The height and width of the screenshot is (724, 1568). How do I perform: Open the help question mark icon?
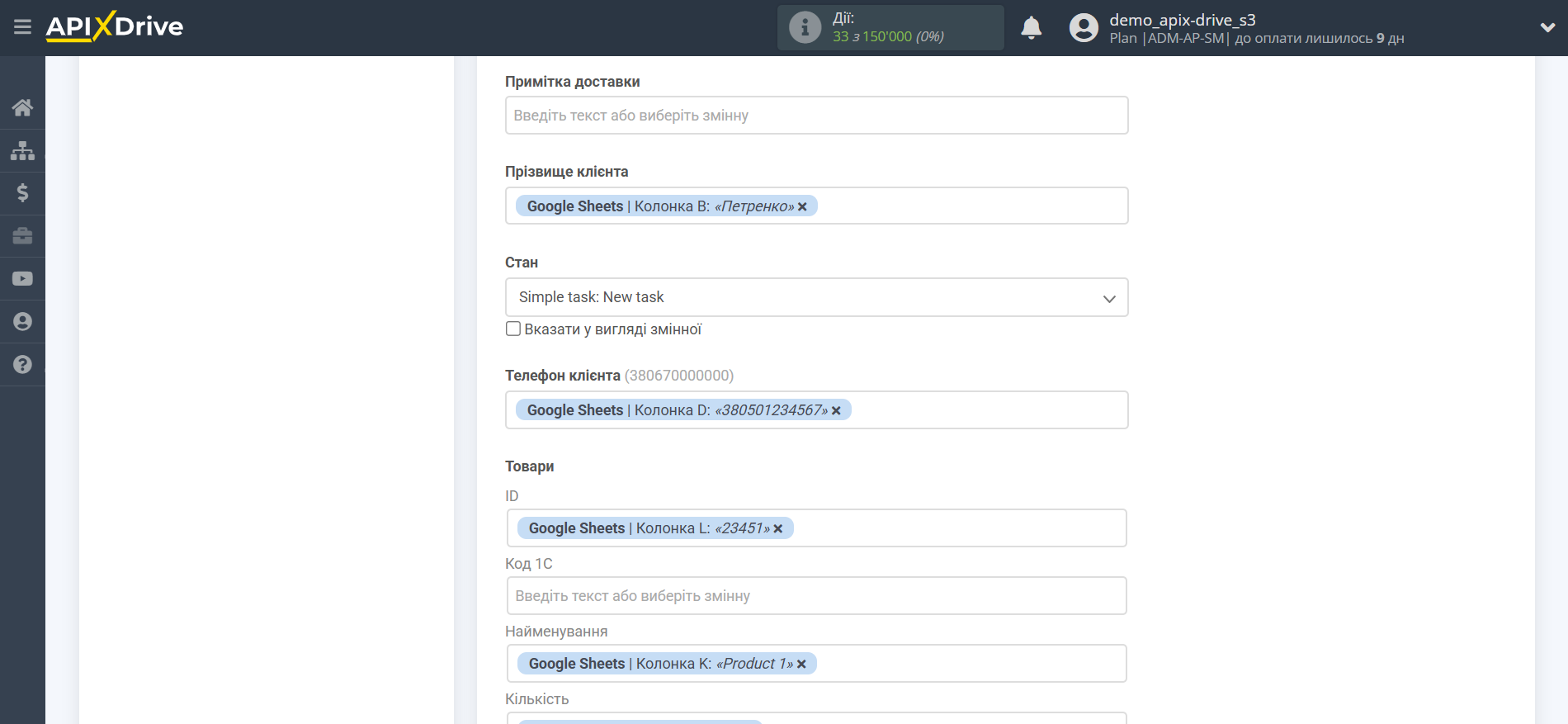[22, 365]
